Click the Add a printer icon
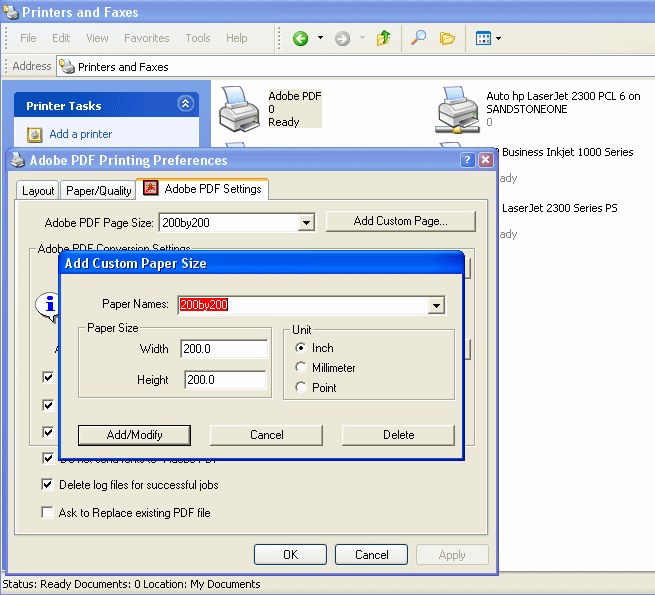The height and width of the screenshot is (595, 655). (x=35, y=135)
